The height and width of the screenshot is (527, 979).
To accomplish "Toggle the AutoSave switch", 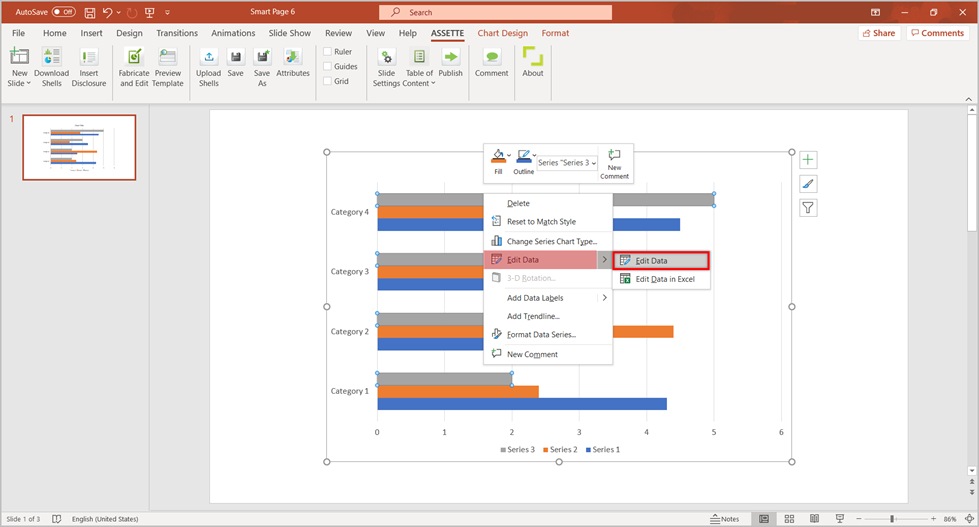I will (x=64, y=12).
